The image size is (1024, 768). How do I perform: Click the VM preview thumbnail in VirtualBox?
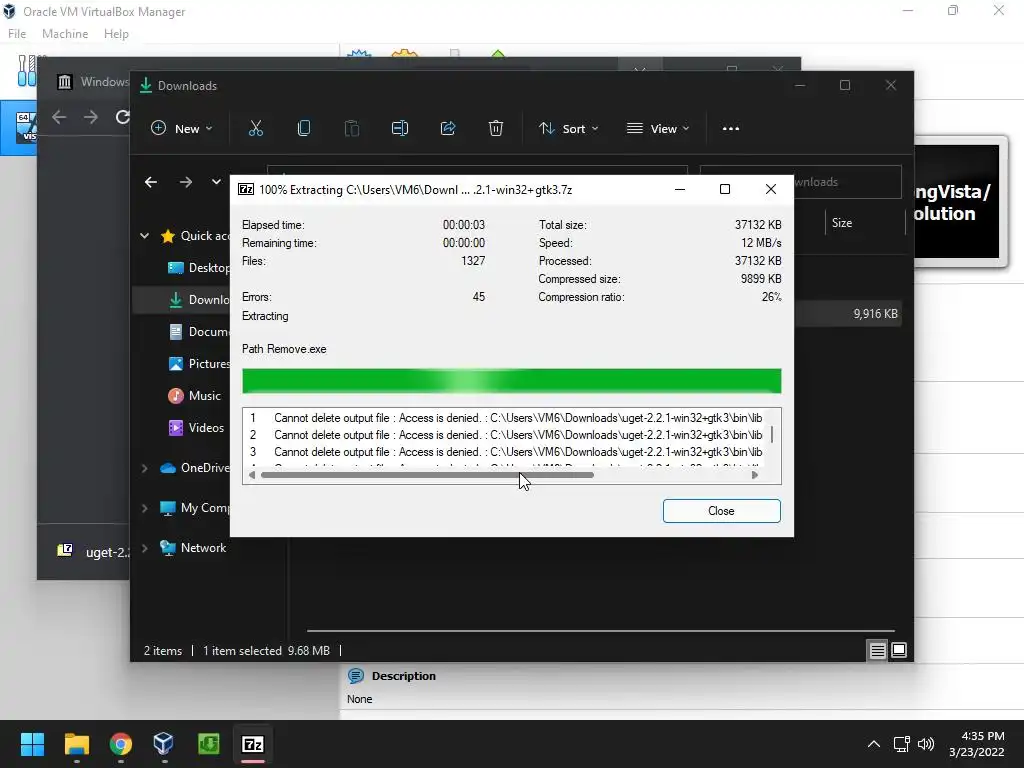pyautogui.click(x=957, y=202)
